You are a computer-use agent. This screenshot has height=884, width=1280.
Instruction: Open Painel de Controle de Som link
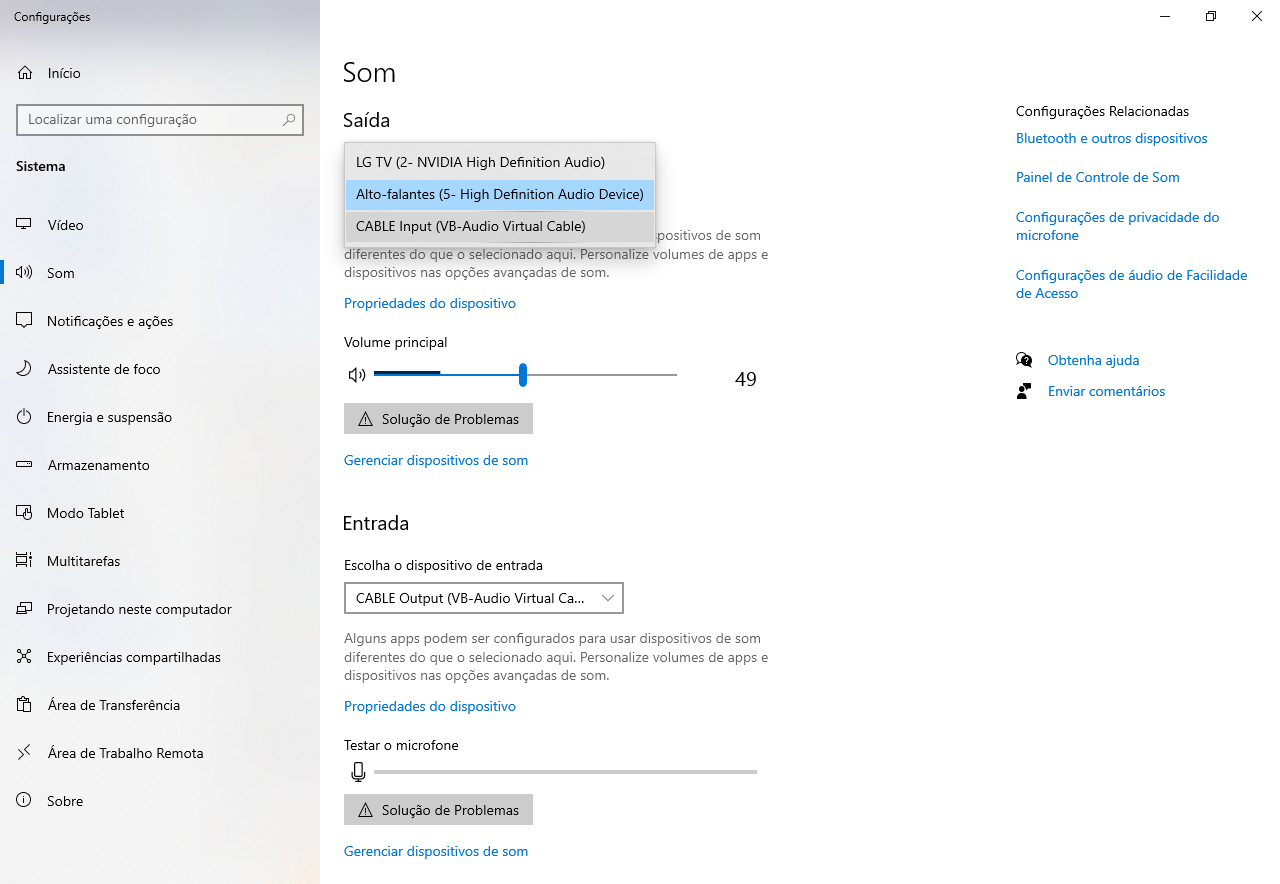(x=1097, y=177)
